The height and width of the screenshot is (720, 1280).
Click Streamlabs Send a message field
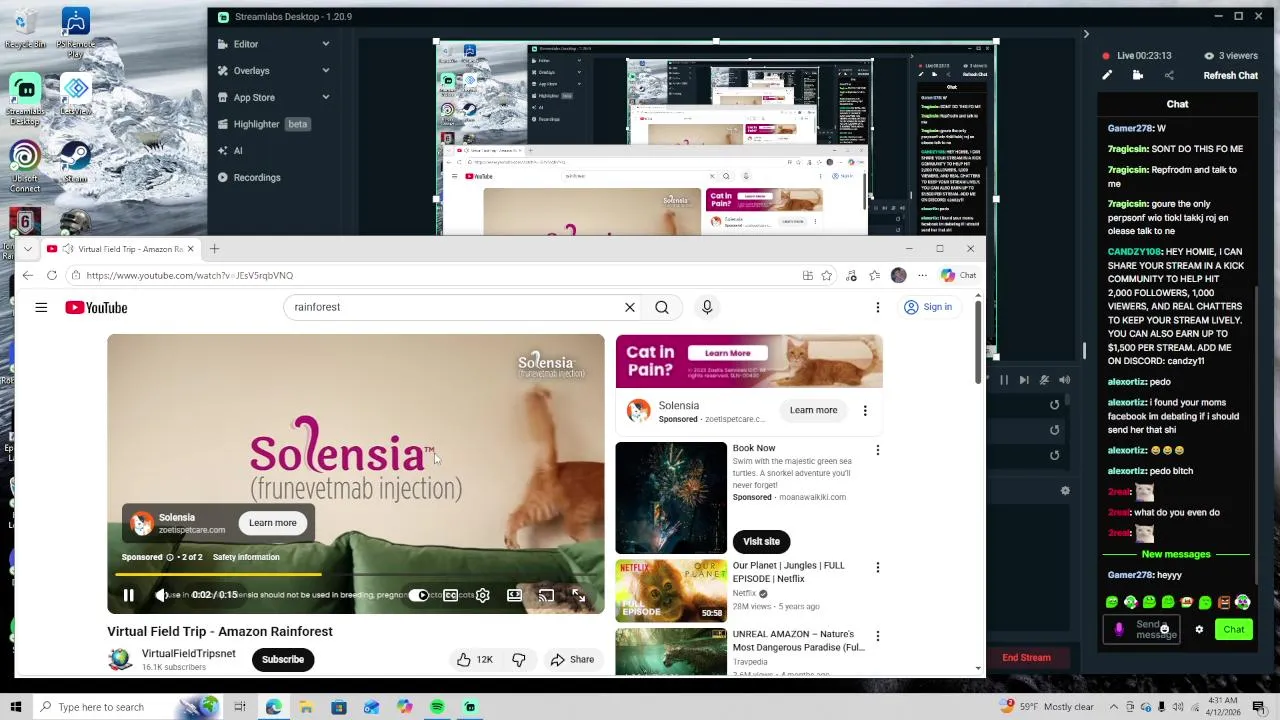tap(1141, 629)
